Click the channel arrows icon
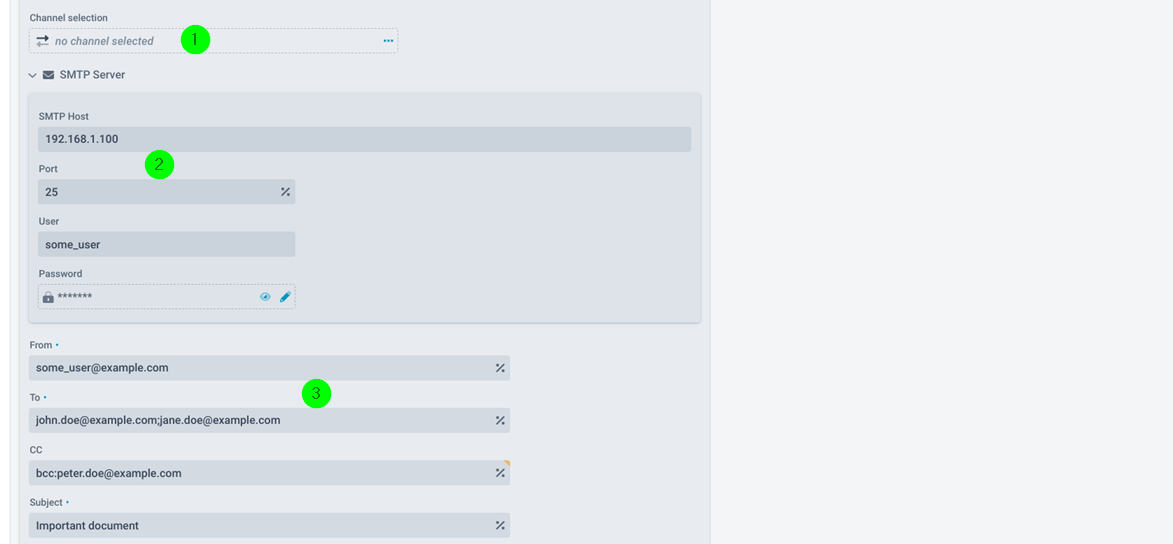Viewport: 1173px width, 544px height. (x=43, y=40)
